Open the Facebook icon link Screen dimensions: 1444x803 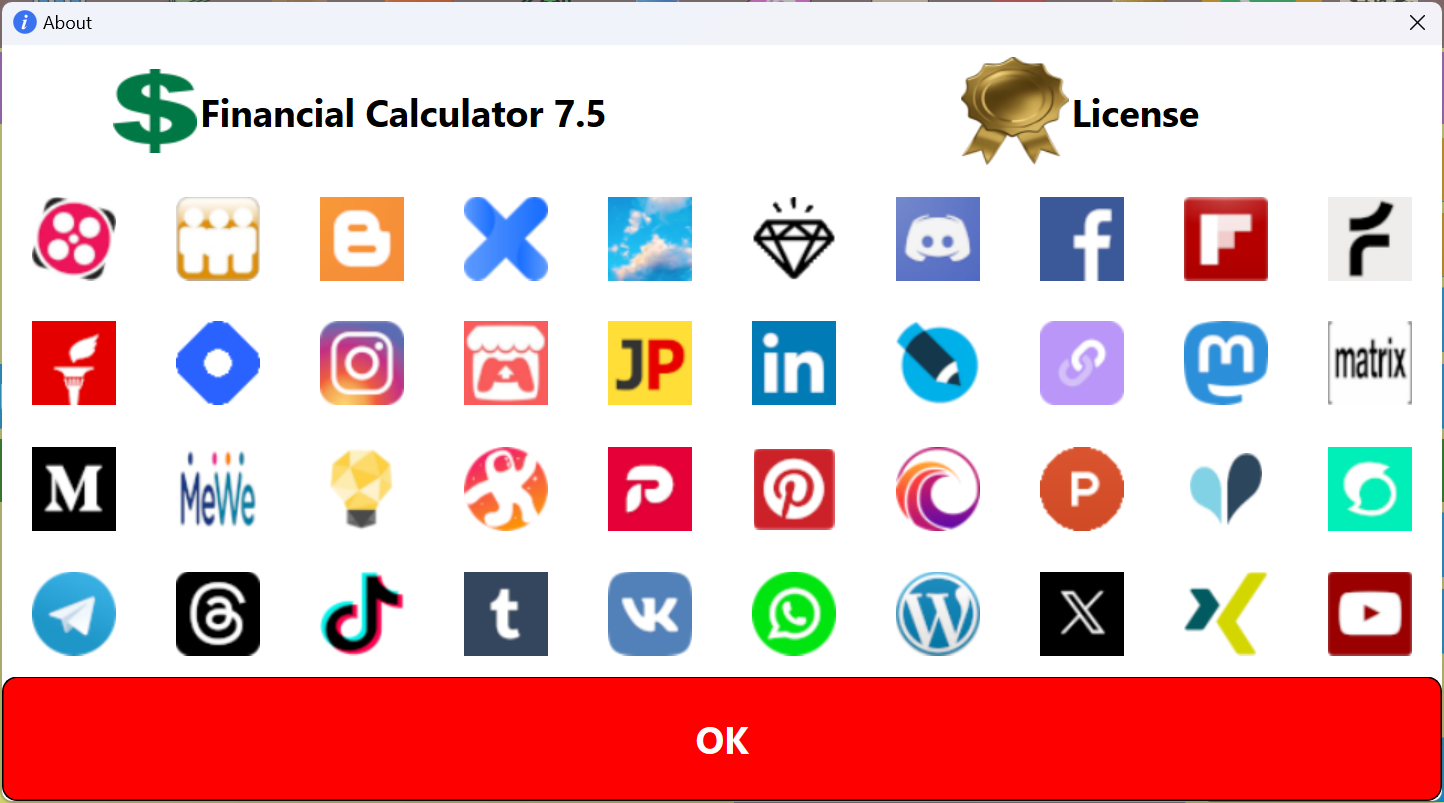pyautogui.click(x=1082, y=239)
